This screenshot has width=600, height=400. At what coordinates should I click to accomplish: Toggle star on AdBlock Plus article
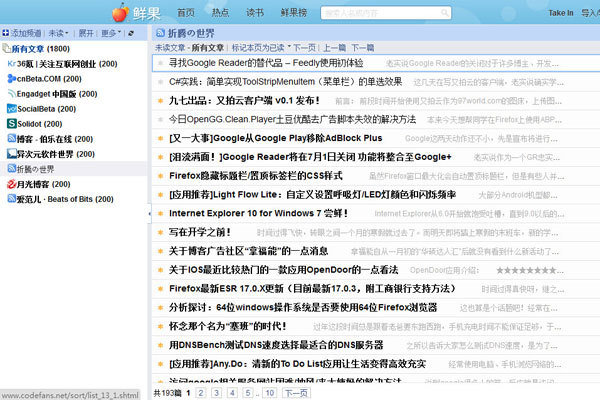[x=161, y=138]
